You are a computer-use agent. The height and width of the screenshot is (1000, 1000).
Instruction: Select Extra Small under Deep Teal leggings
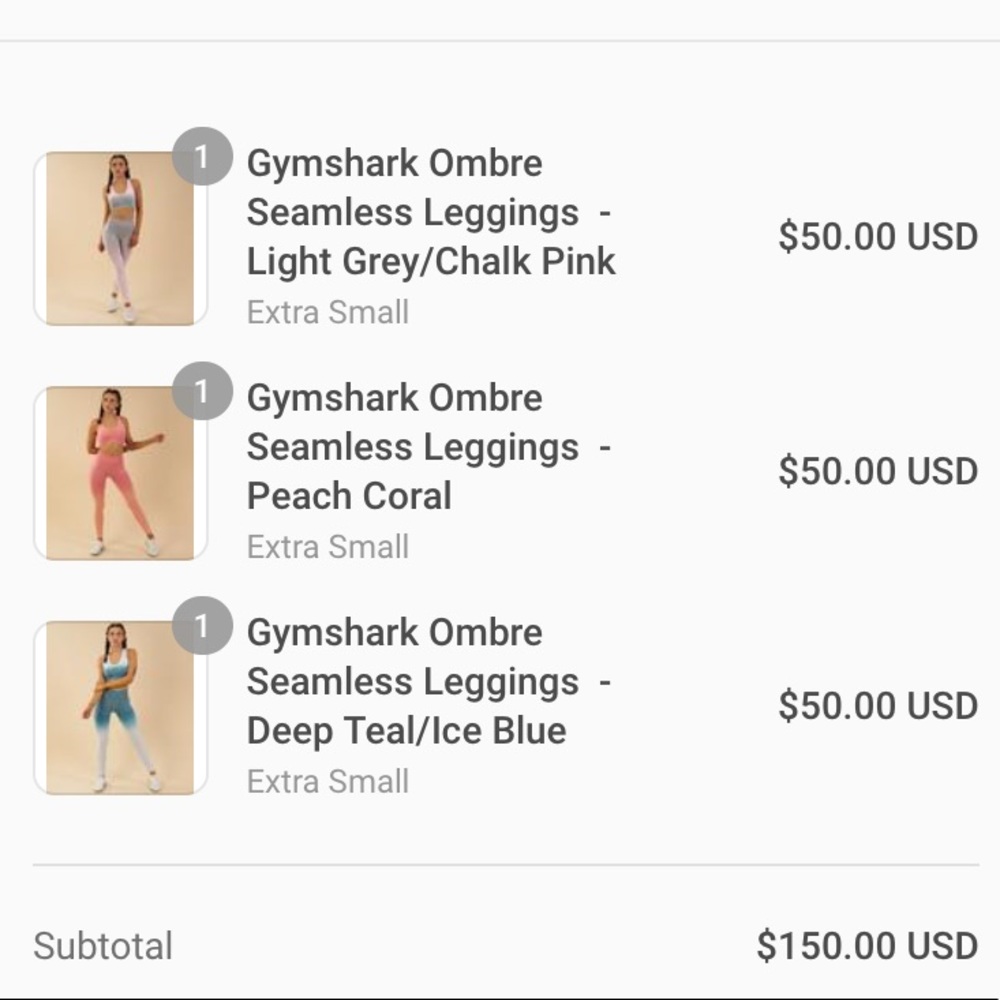pyautogui.click(x=327, y=781)
